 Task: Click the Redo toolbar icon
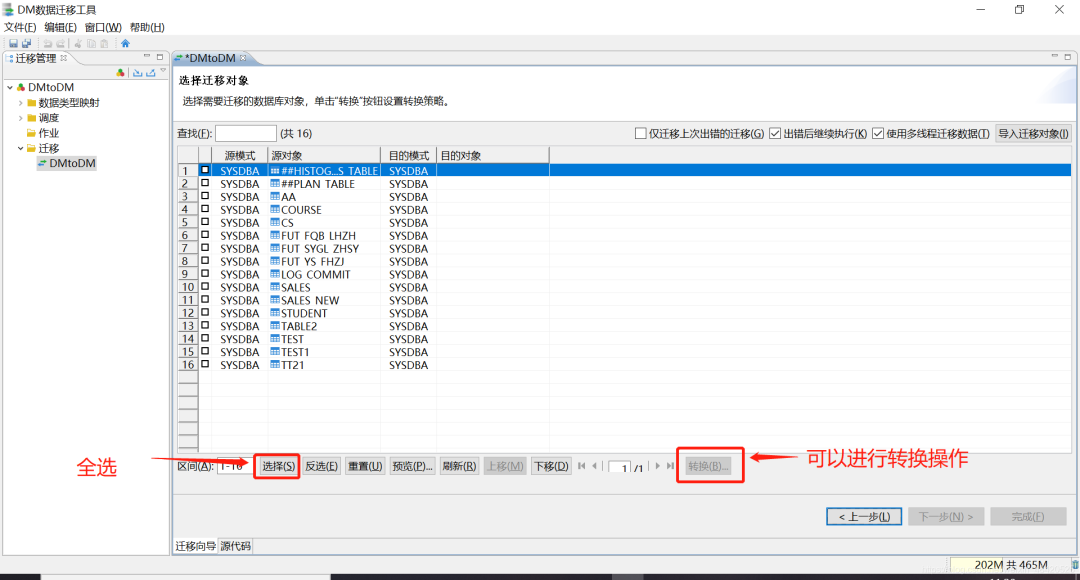click(x=61, y=43)
